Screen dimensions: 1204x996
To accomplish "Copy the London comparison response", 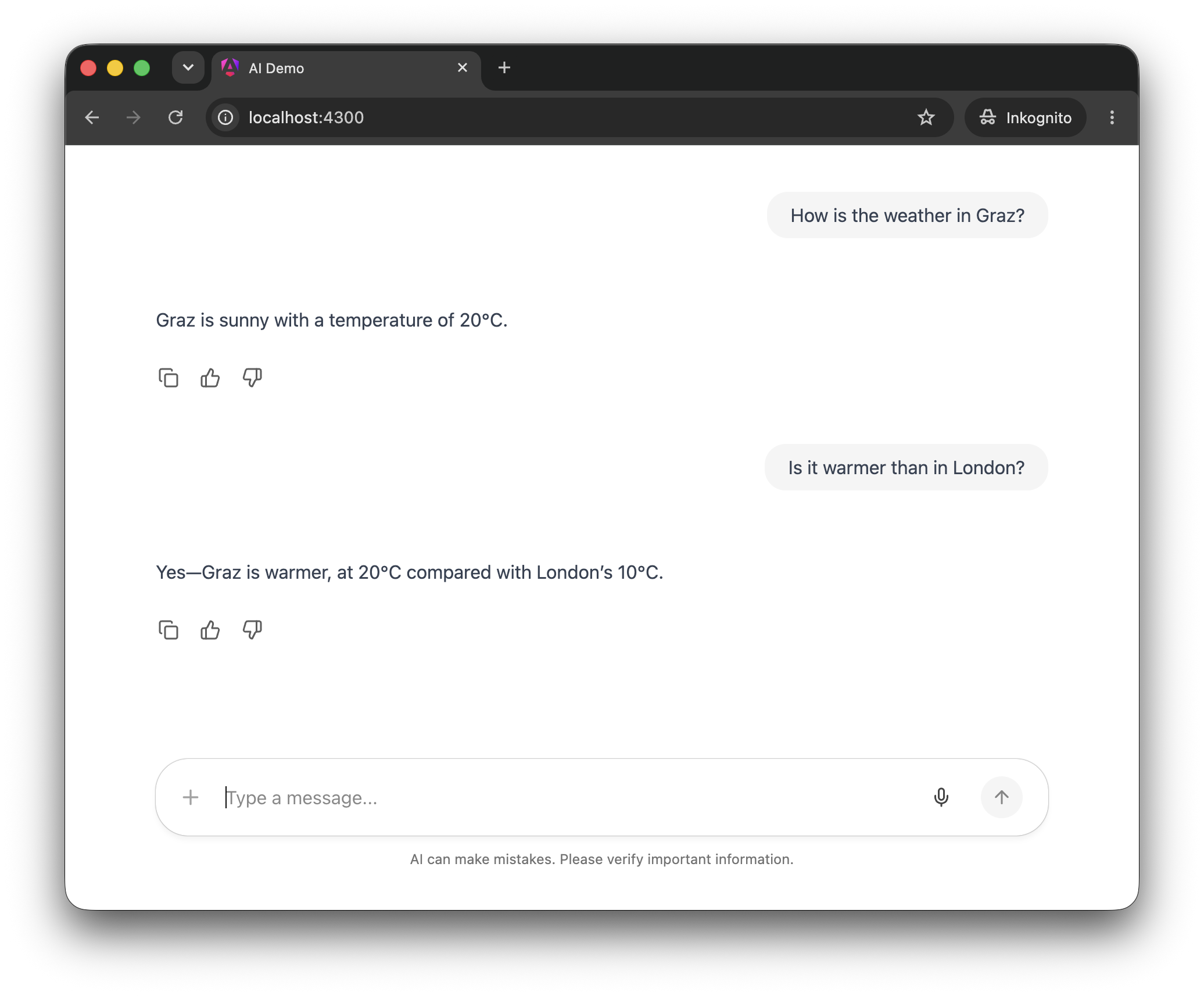I will [x=169, y=630].
